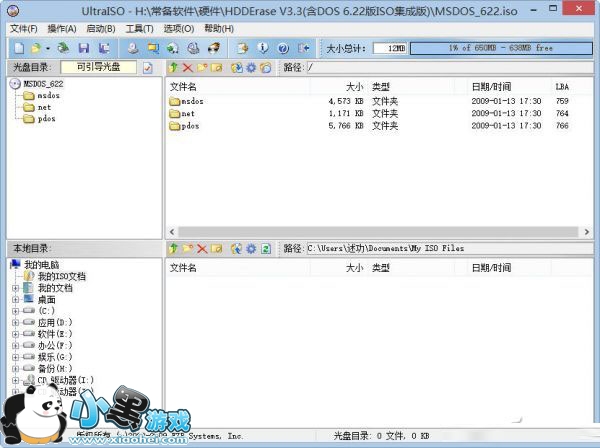The width and height of the screenshot is (600, 448).
Task: Click red X delete icon in ISO pane
Action: pos(188,68)
